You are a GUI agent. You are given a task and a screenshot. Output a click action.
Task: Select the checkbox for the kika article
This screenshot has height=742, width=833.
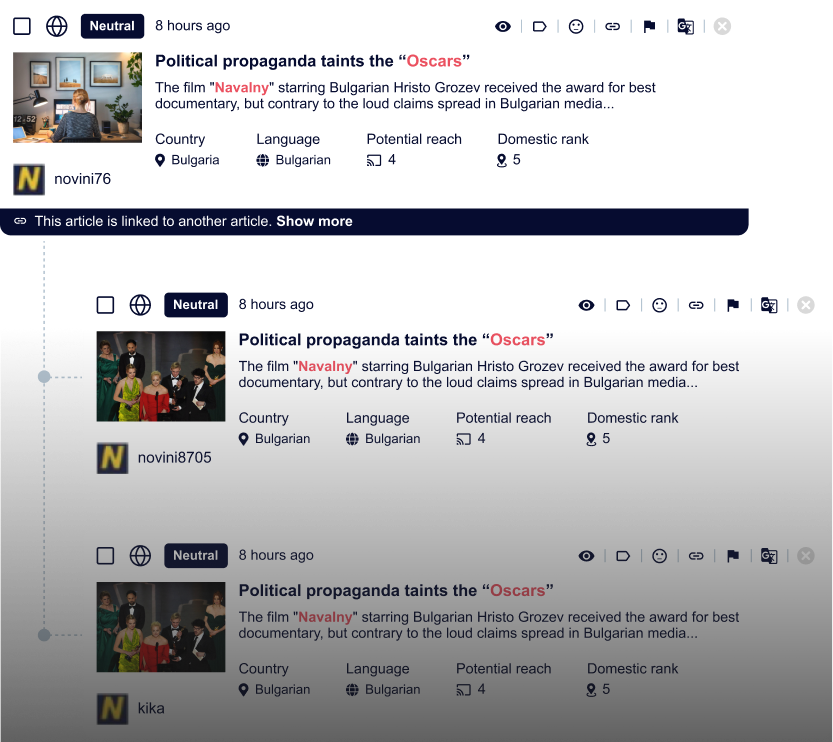pos(105,556)
